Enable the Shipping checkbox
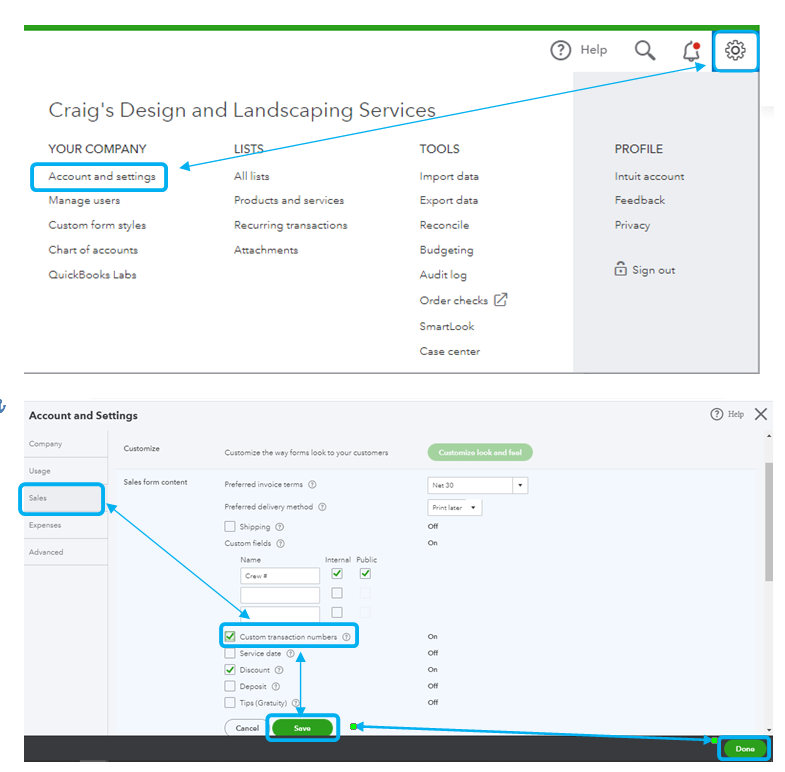The height and width of the screenshot is (772, 785). 230,526
